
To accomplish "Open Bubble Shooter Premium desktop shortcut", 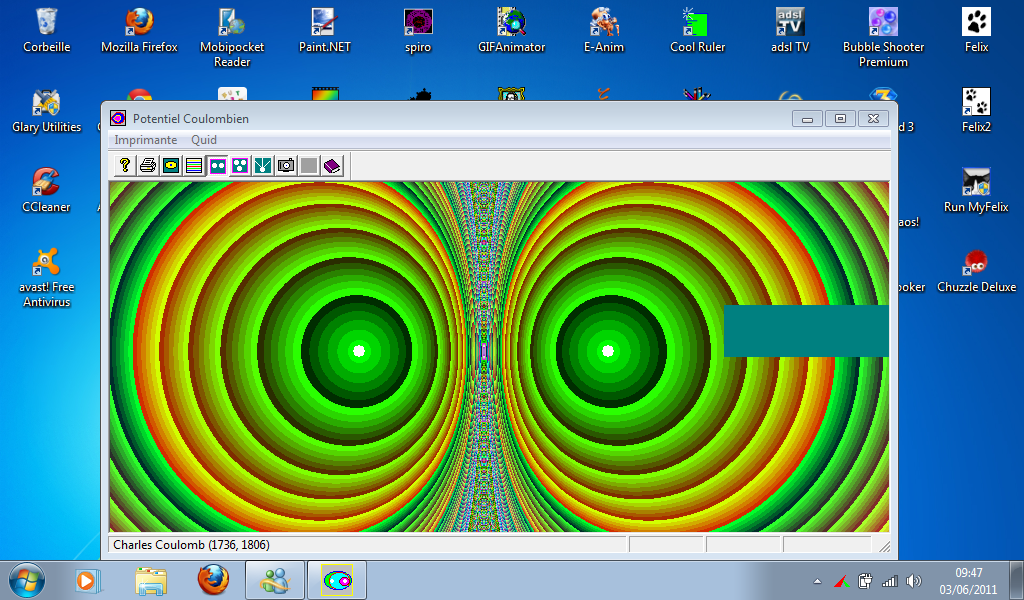I will coord(882,35).
